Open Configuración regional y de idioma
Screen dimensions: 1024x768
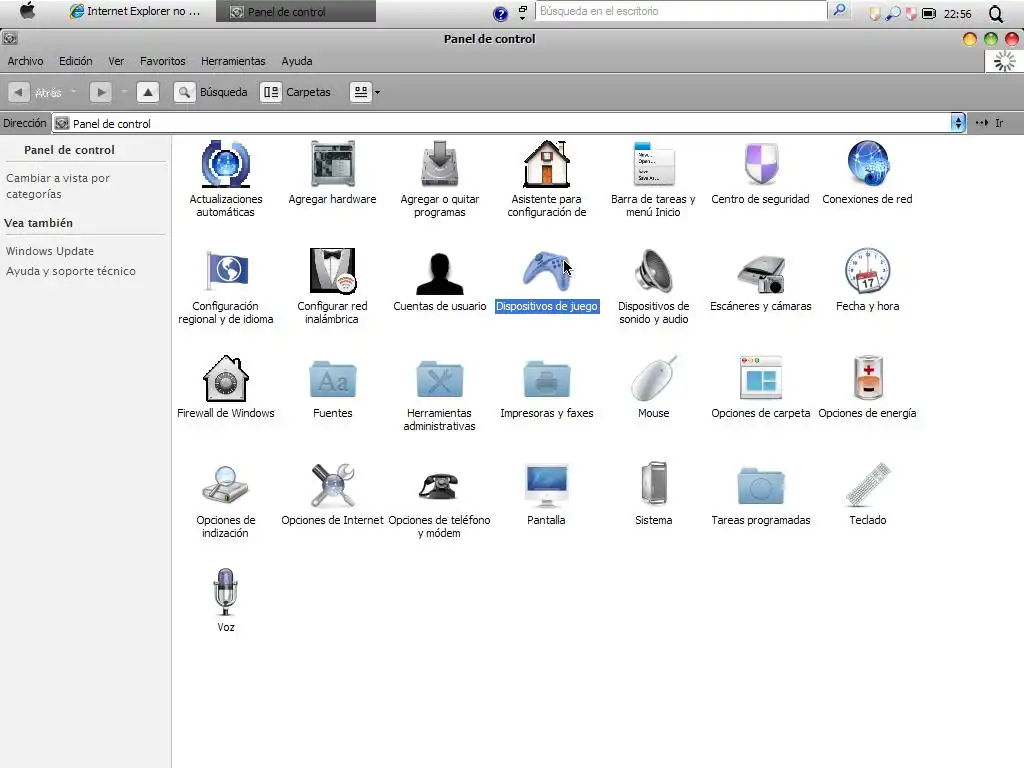coord(225,270)
